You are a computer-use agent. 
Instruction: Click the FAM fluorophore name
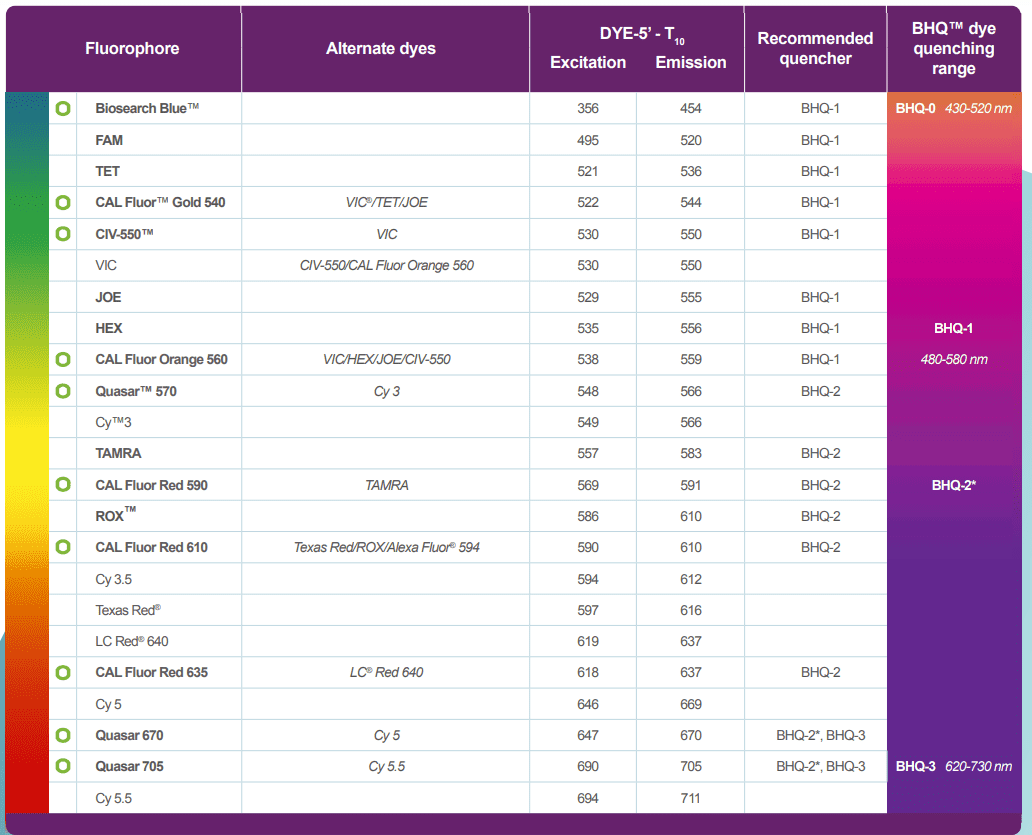coord(109,140)
